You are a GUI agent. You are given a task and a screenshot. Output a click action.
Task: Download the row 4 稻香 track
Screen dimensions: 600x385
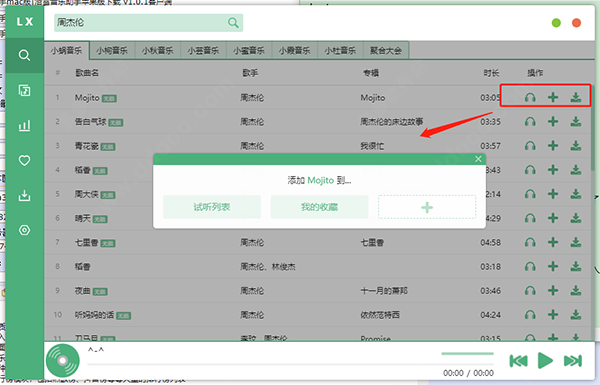tap(576, 170)
